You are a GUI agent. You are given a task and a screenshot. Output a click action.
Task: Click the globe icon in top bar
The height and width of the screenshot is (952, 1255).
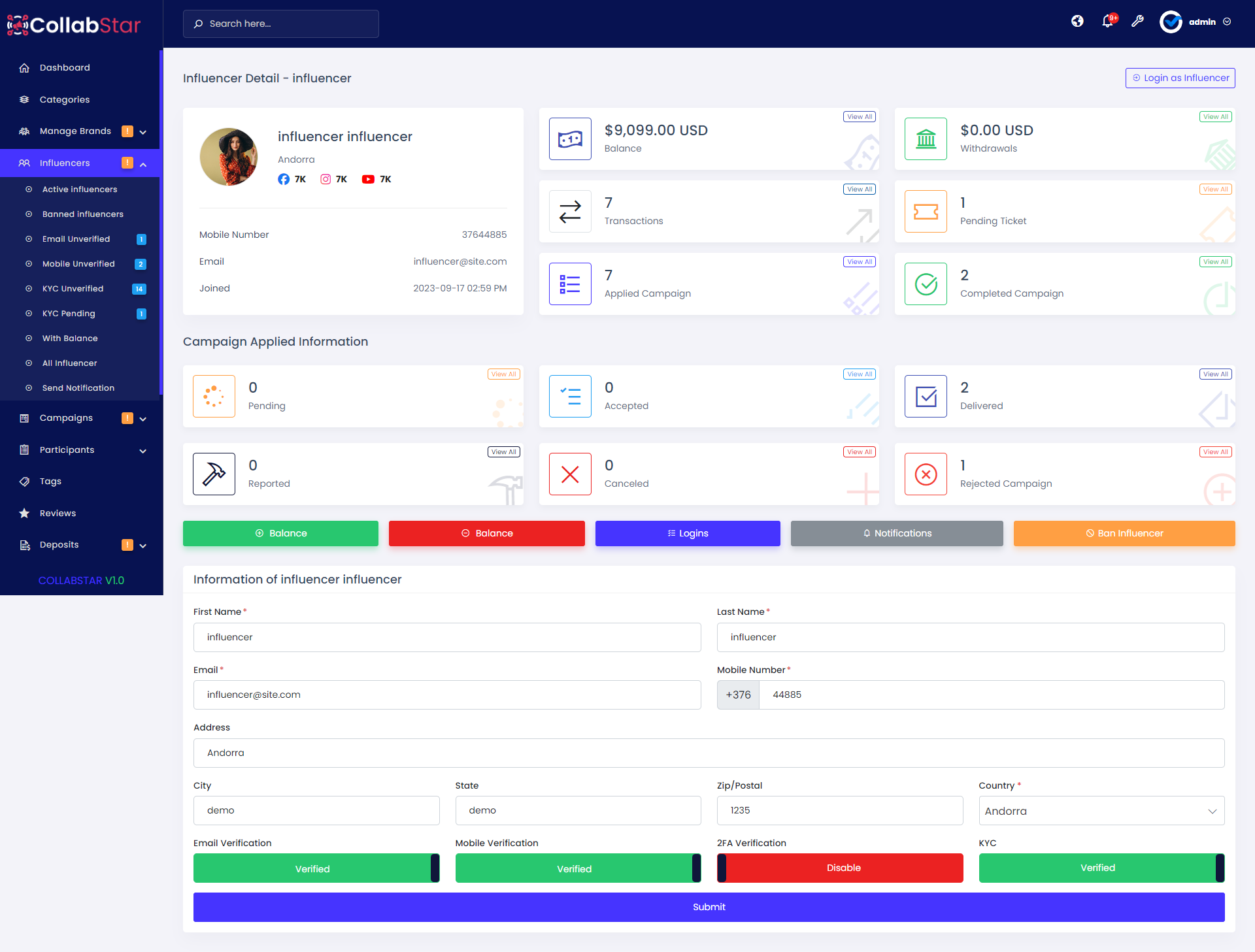tap(1077, 22)
